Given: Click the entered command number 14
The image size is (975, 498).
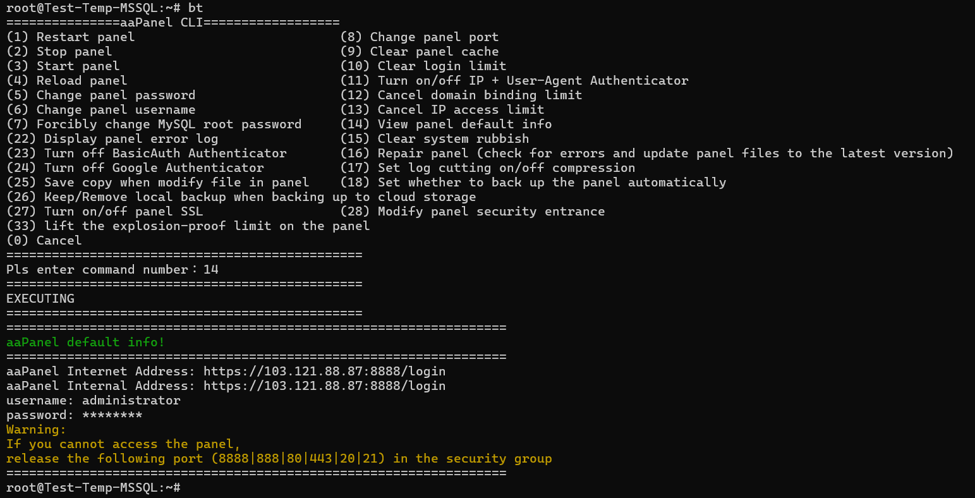Looking at the screenshot, I should point(211,269).
